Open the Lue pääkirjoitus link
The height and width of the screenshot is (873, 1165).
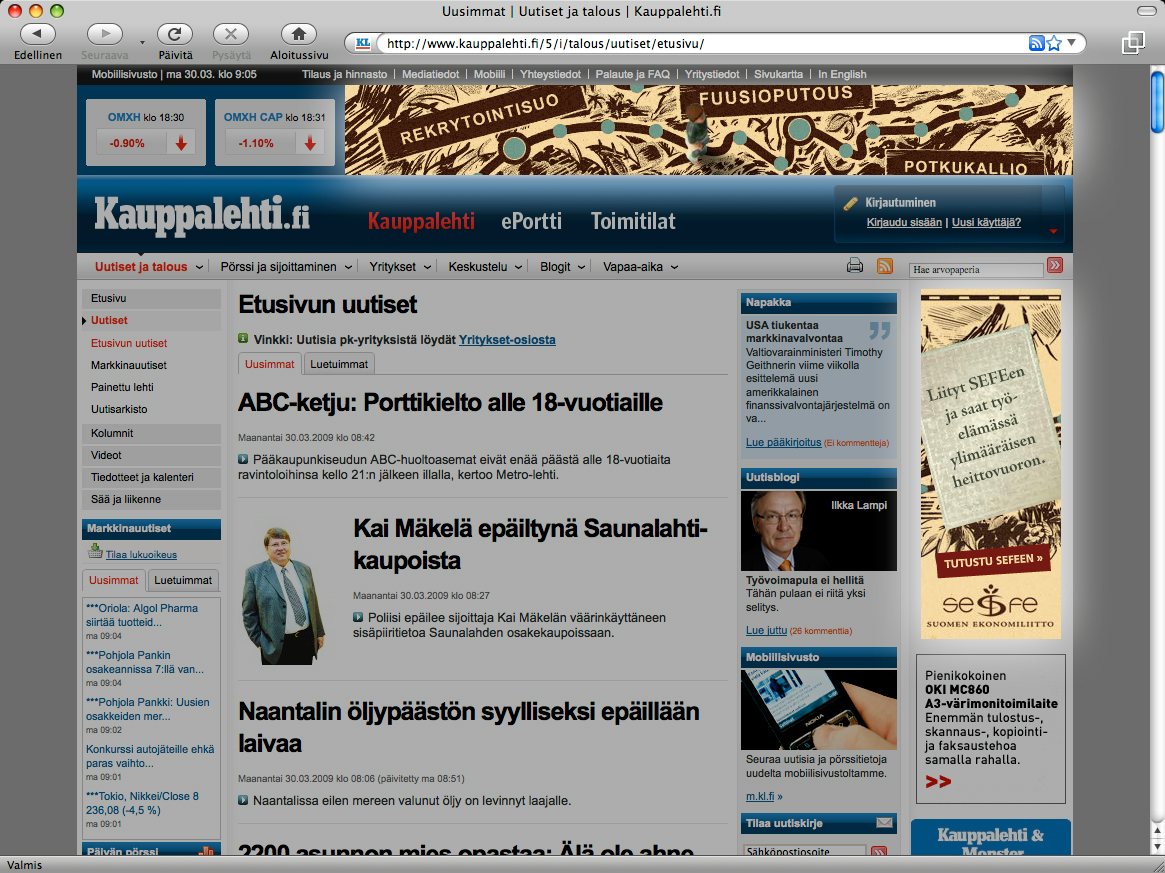tap(783, 442)
